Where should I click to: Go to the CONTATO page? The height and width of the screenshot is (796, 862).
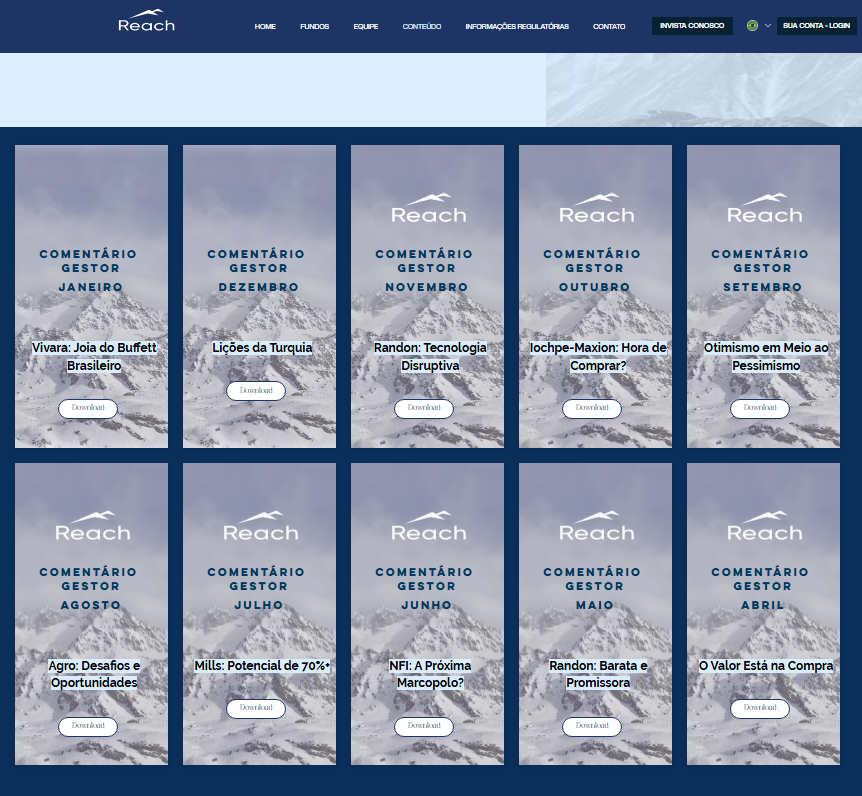(609, 26)
